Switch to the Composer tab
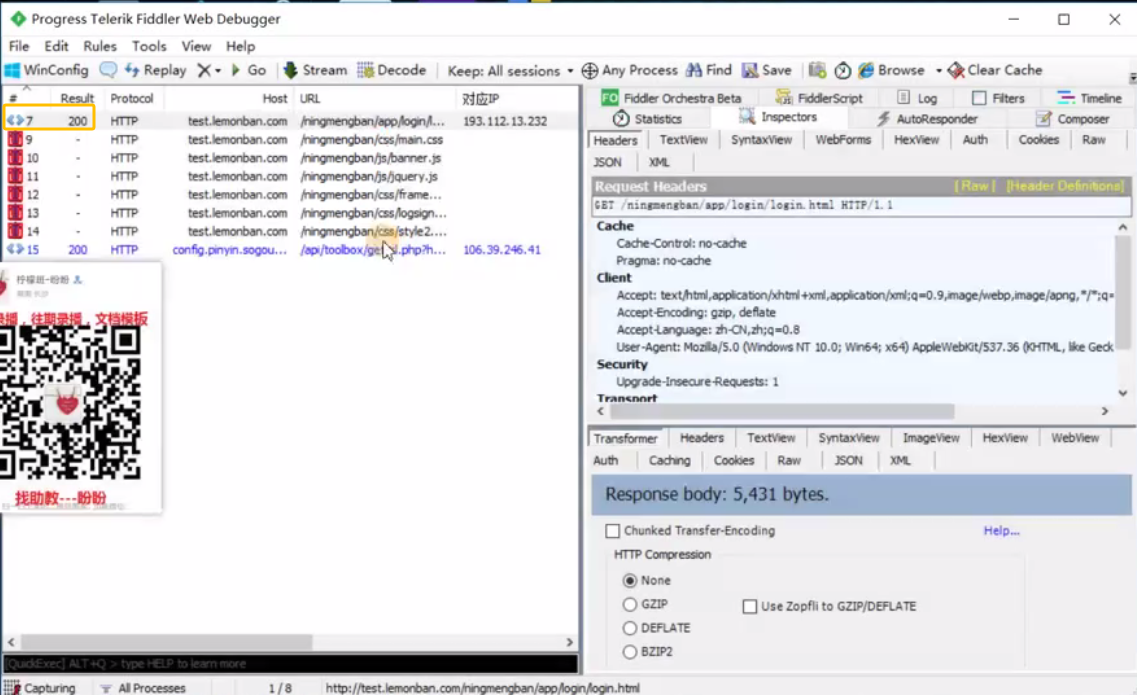1137x695 pixels. 1073,119
